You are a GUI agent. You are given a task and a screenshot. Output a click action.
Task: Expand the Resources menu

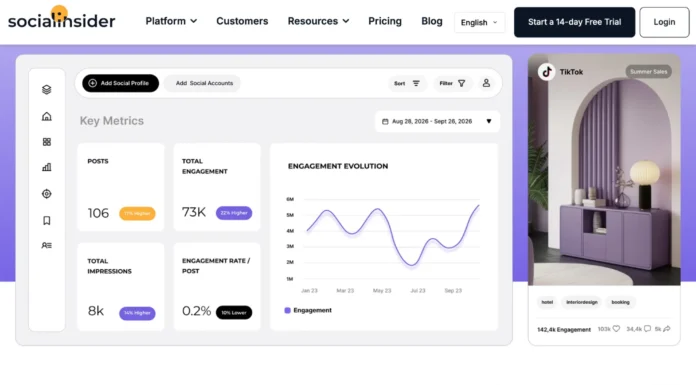pyautogui.click(x=318, y=21)
